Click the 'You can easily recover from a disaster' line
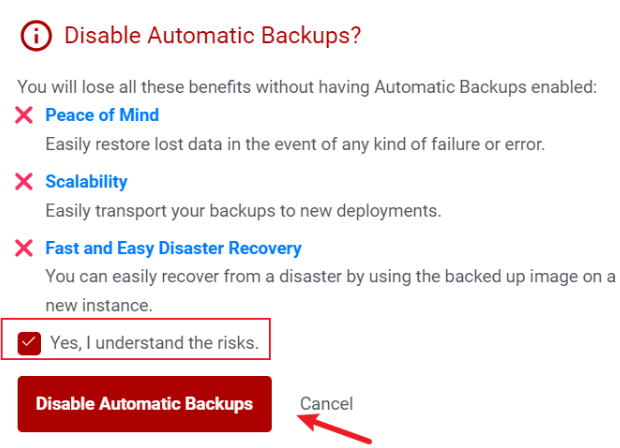 click(x=330, y=276)
